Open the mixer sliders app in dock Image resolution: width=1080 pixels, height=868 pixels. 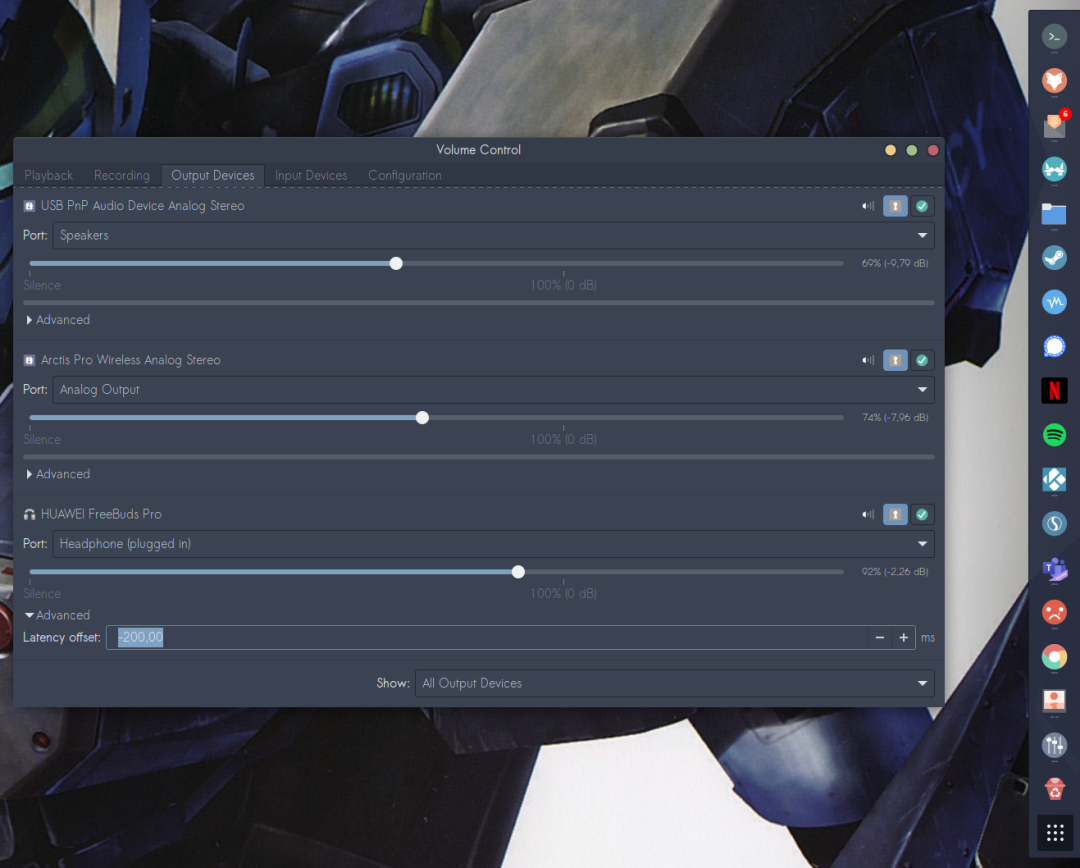[x=1055, y=745]
